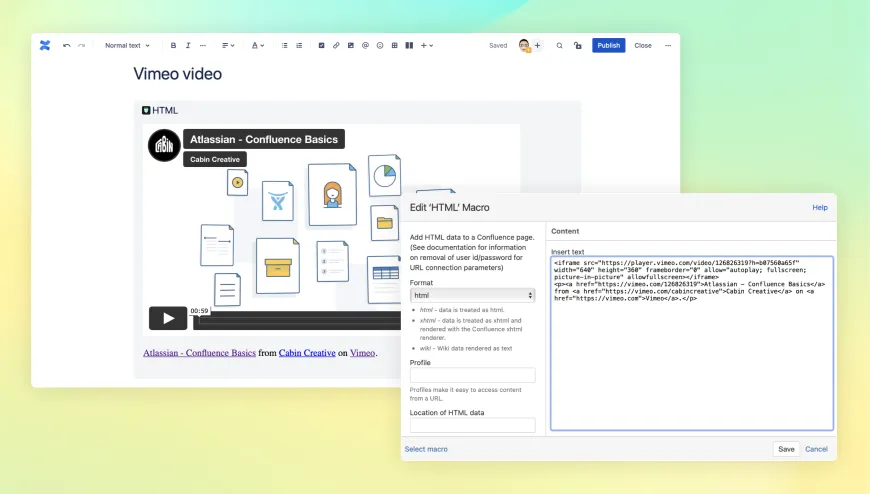Open the Normal text style dropdown

click(x=128, y=45)
